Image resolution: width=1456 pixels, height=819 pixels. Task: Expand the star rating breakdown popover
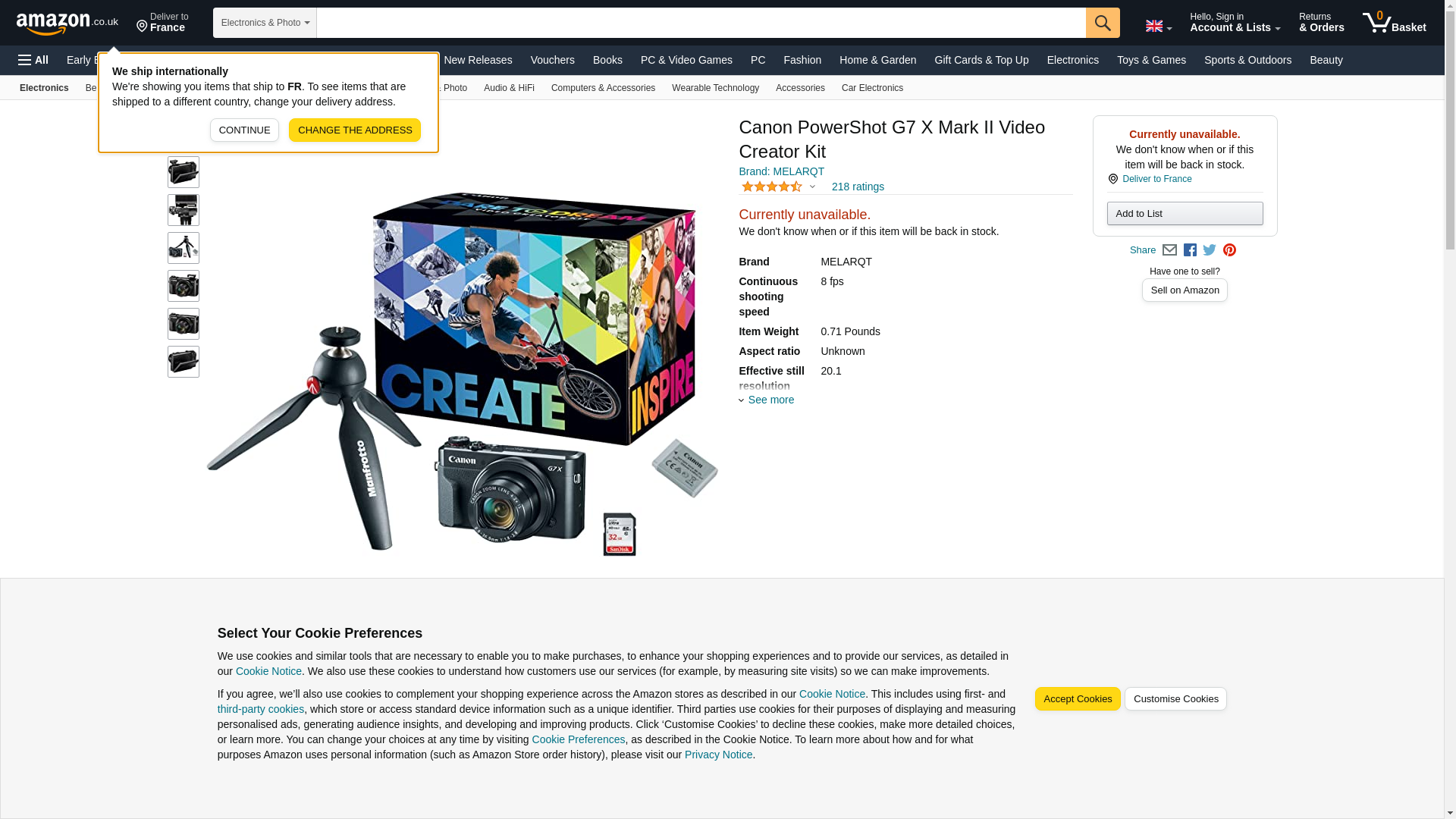click(x=779, y=187)
